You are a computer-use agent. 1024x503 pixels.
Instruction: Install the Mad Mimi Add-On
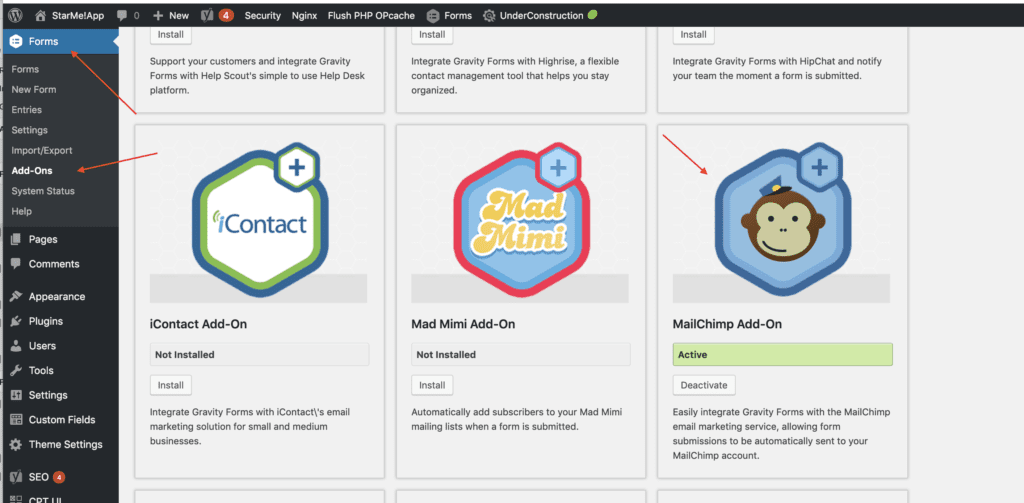(x=432, y=385)
